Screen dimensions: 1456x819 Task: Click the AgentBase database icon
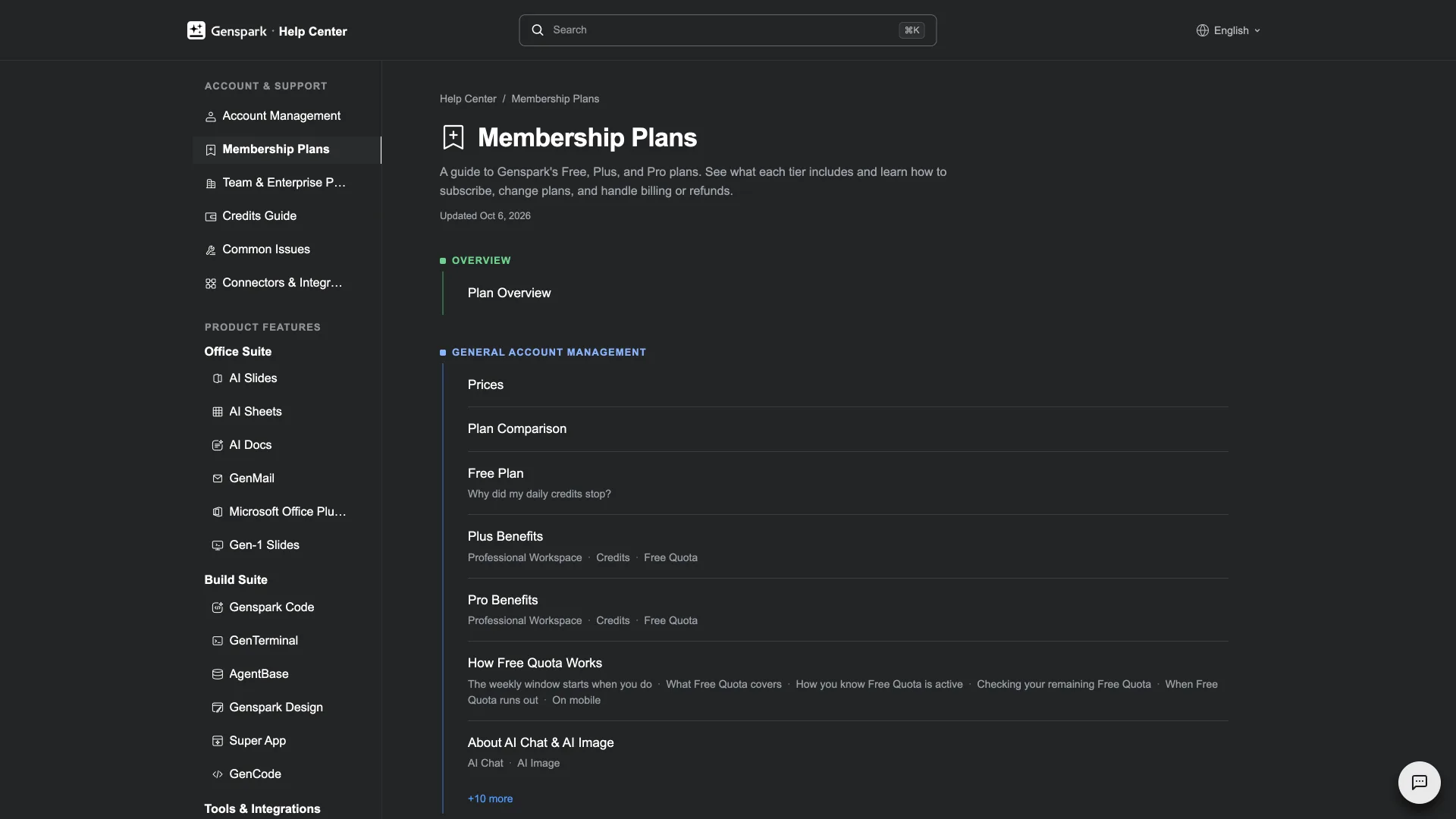point(218,674)
